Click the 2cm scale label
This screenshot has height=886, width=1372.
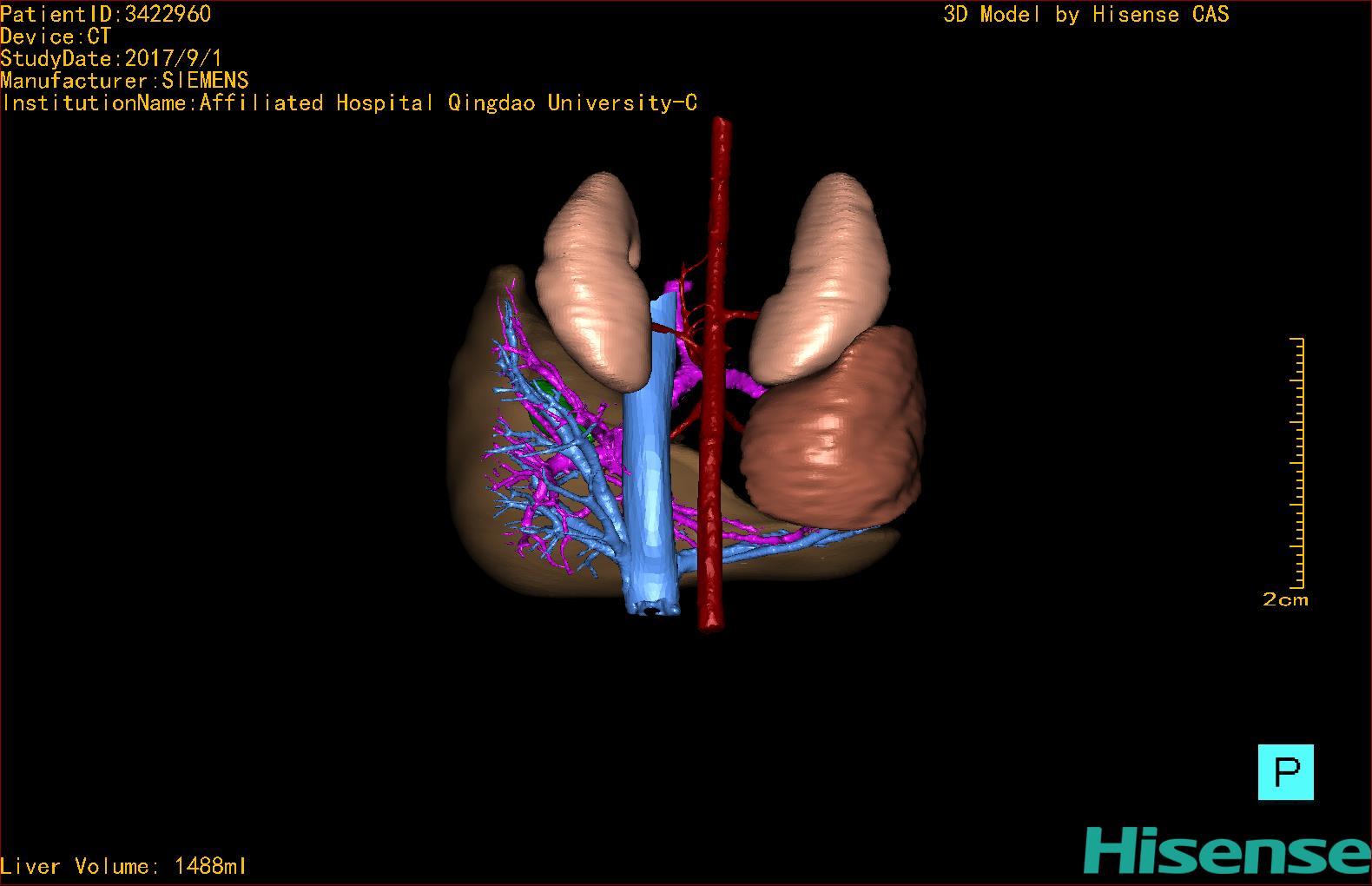pyautogui.click(x=1285, y=599)
